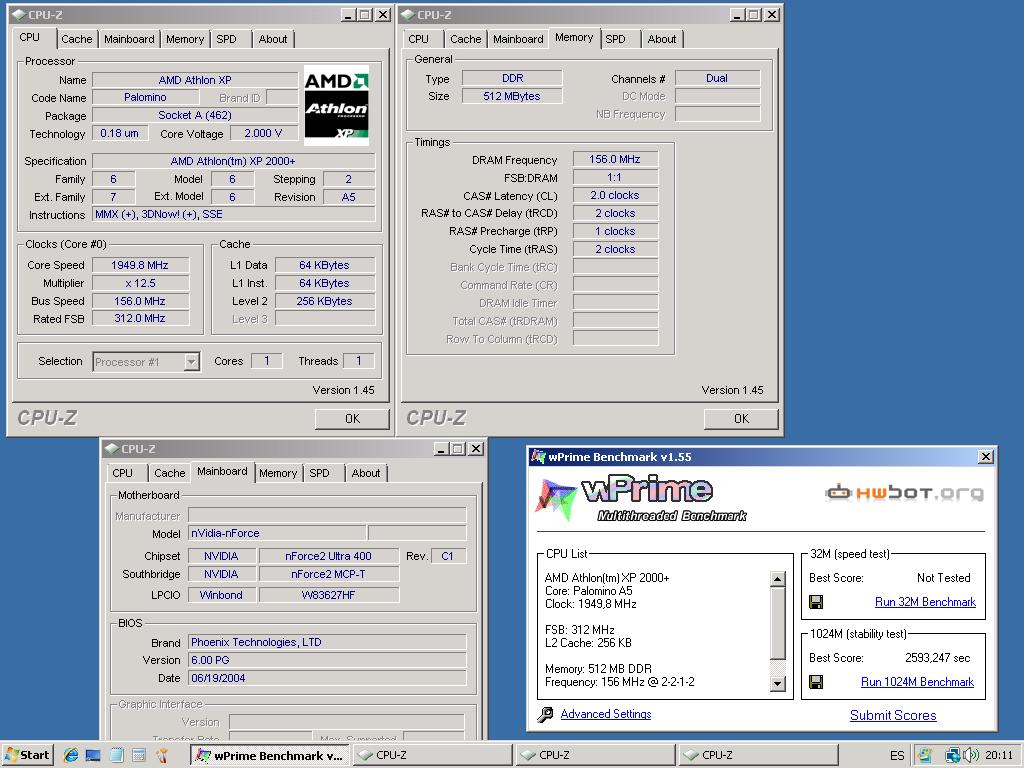Click the DRAM Frequency value 156.0 MHz
The height and width of the screenshot is (768, 1024).
point(615,159)
